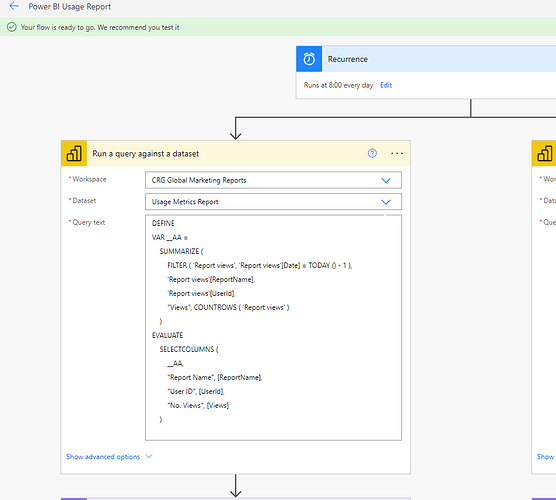Click Run a query against a dataset title

coord(146,154)
